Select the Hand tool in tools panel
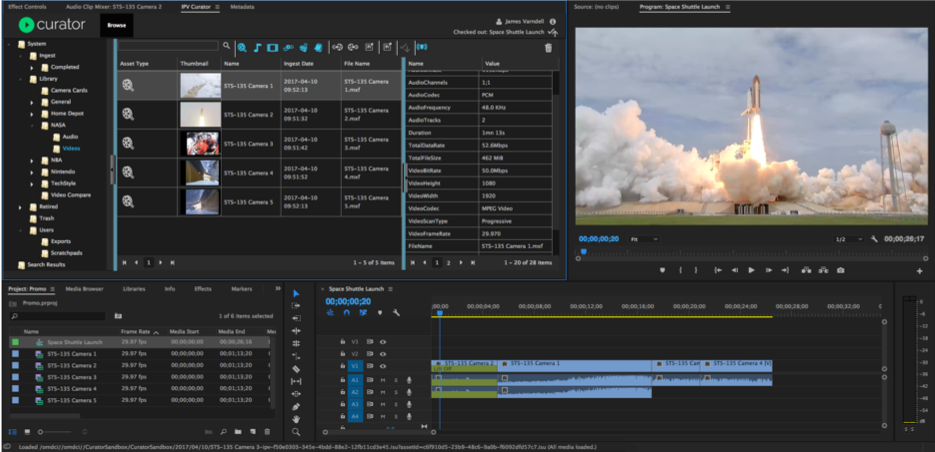935x452 pixels. 296,419
